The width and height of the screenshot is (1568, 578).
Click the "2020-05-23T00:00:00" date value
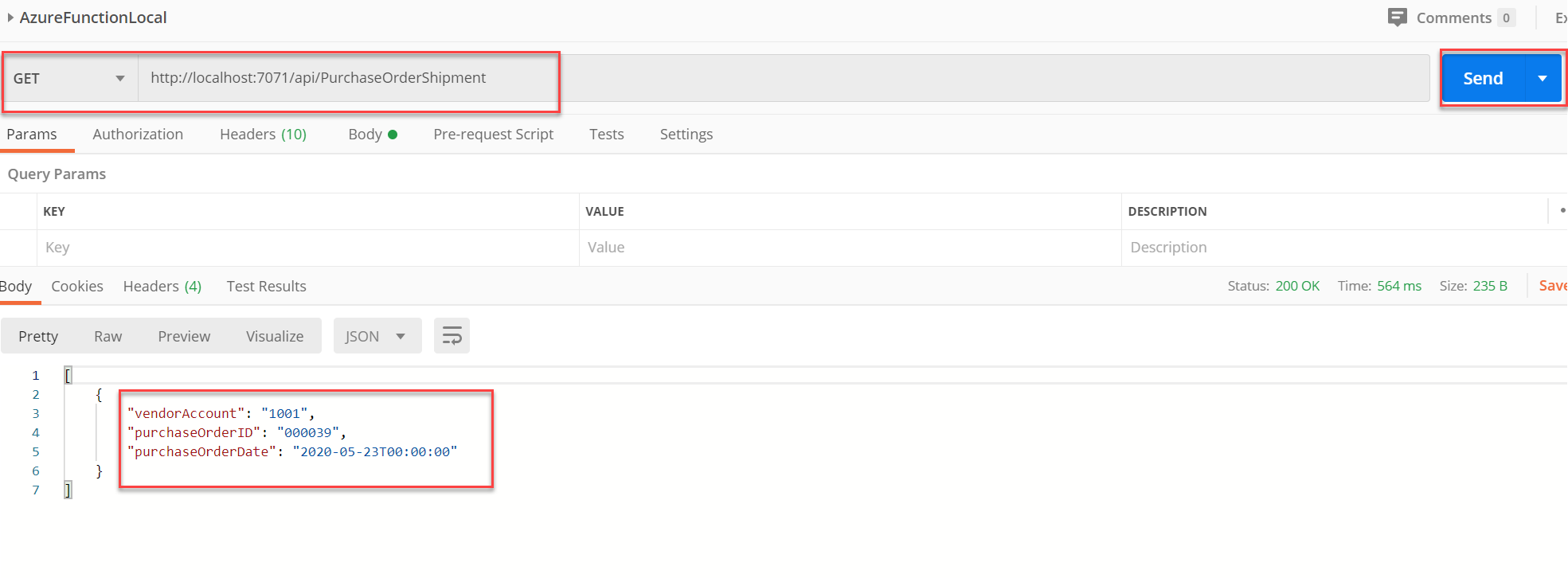(x=375, y=451)
